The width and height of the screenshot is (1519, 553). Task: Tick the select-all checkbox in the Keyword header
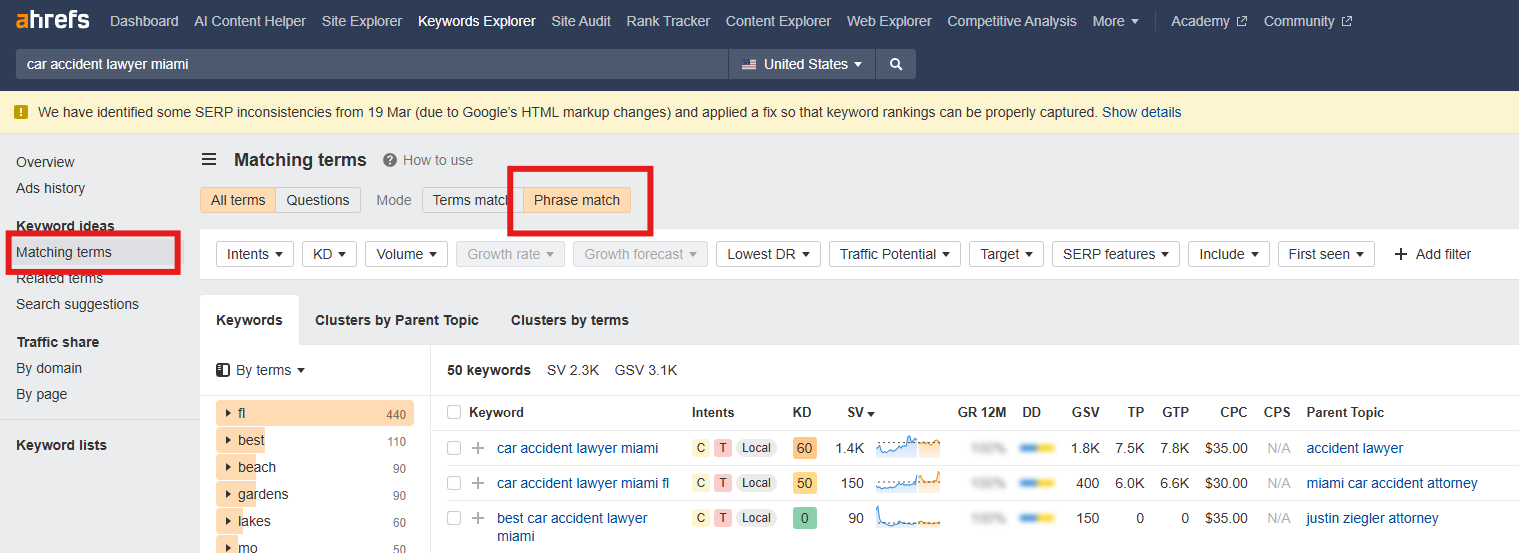[x=454, y=412]
